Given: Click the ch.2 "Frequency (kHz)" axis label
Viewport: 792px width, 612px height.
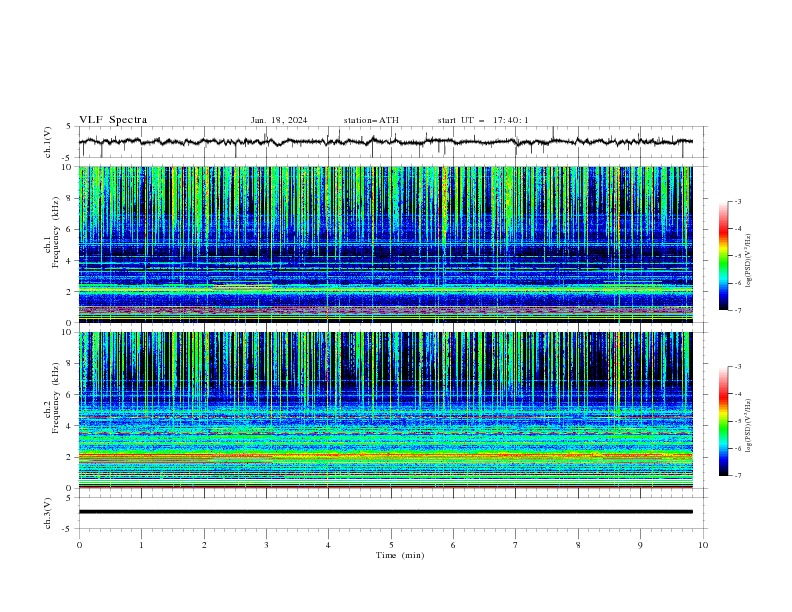Looking at the screenshot, I should pyautogui.click(x=56, y=398).
